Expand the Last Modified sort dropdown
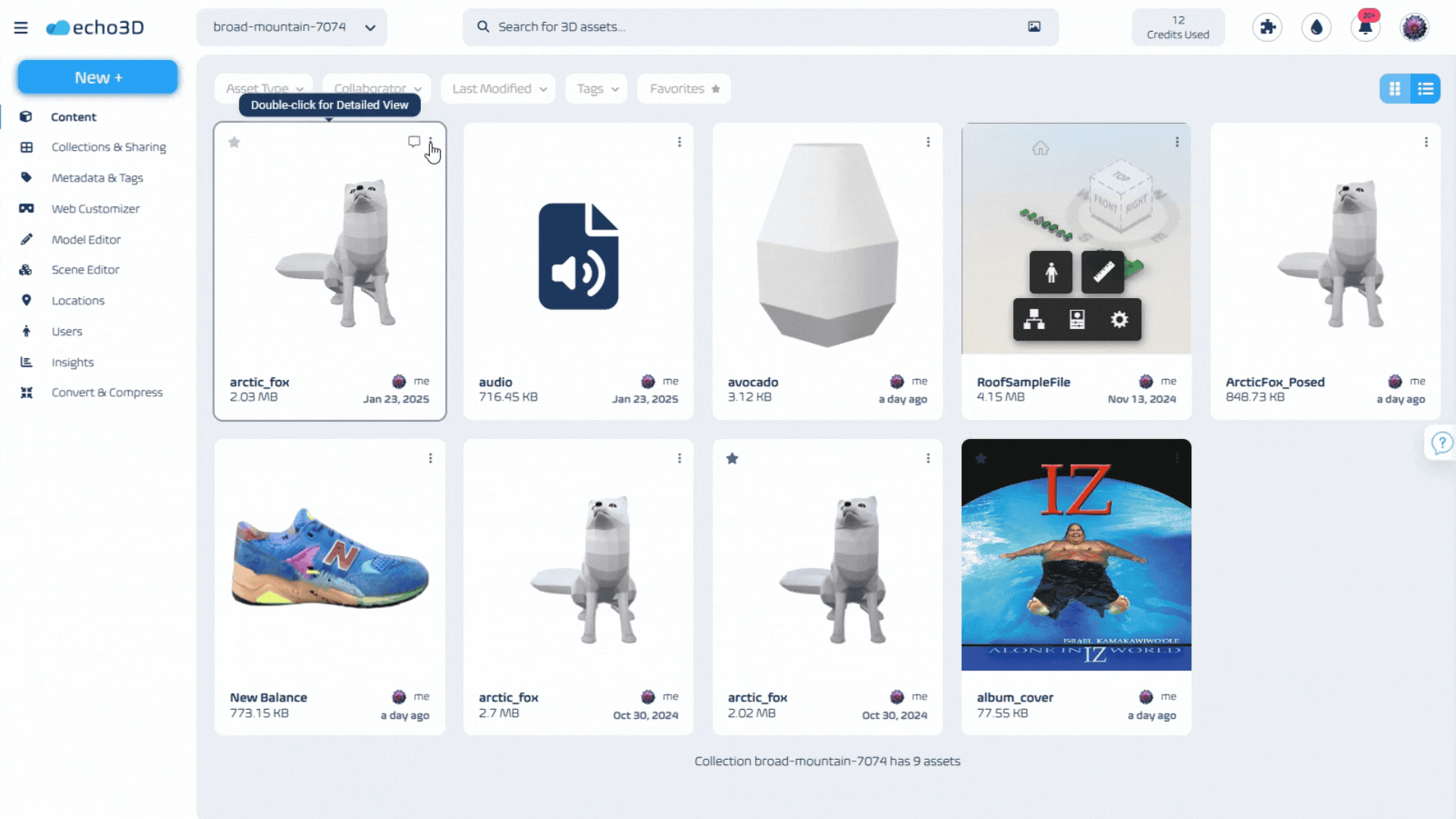Viewport: 1456px width, 819px height. tap(498, 88)
